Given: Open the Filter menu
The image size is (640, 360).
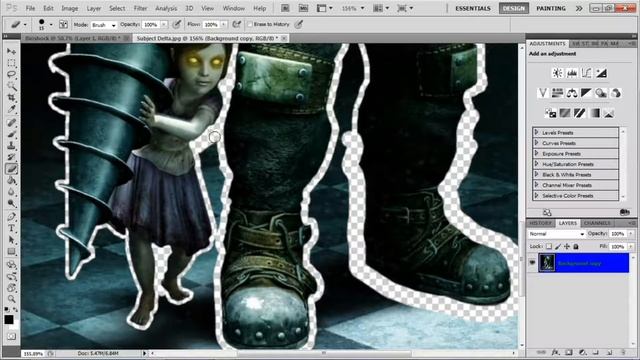Looking at the screenshot, I should pyautogui.click(x=140, y=8).
